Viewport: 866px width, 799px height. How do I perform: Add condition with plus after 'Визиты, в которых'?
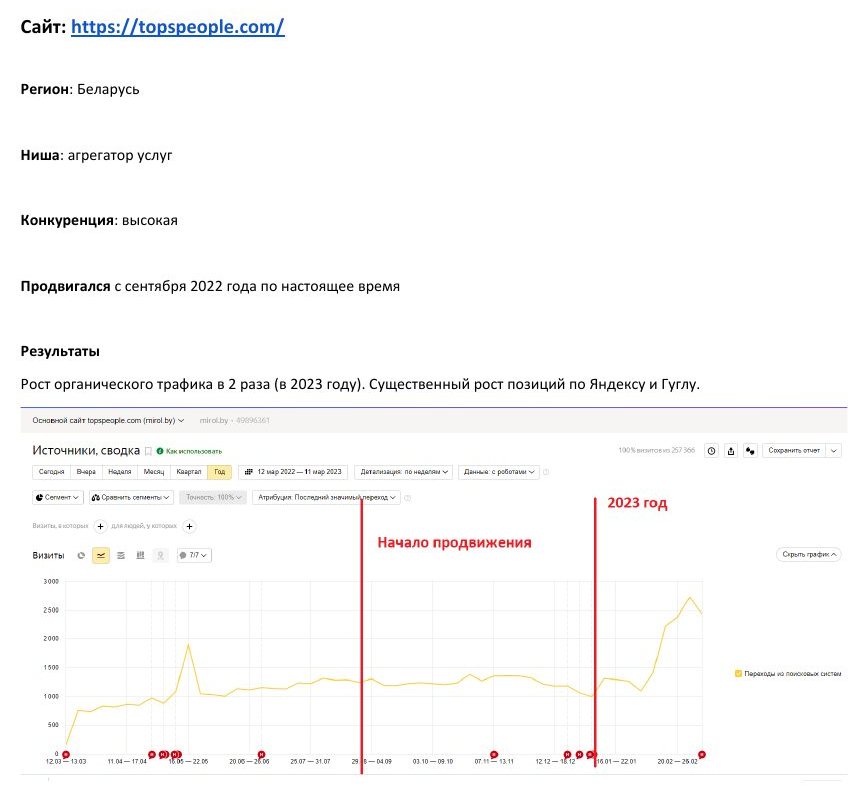100,526
